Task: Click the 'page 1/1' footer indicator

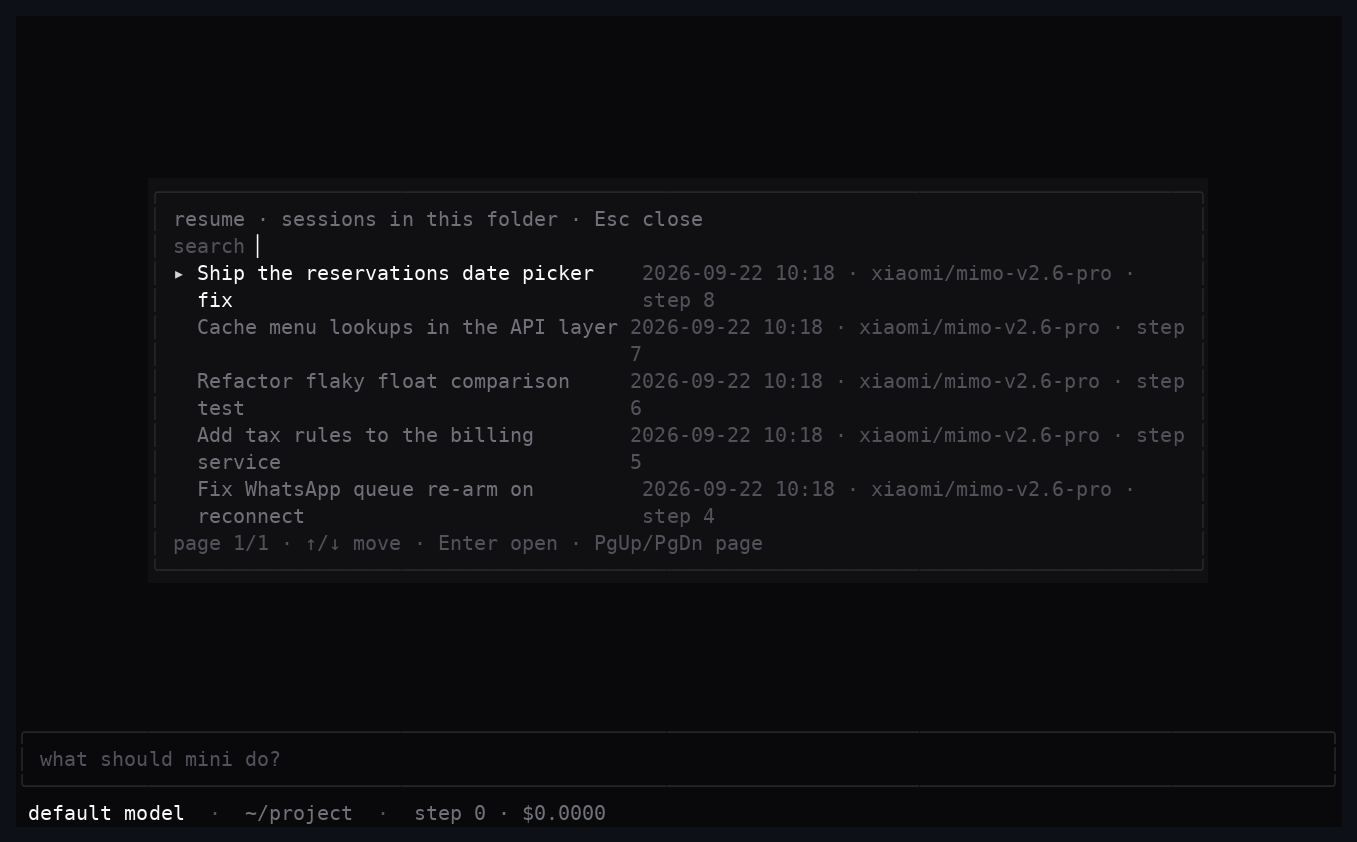Action: pos(221,543)
